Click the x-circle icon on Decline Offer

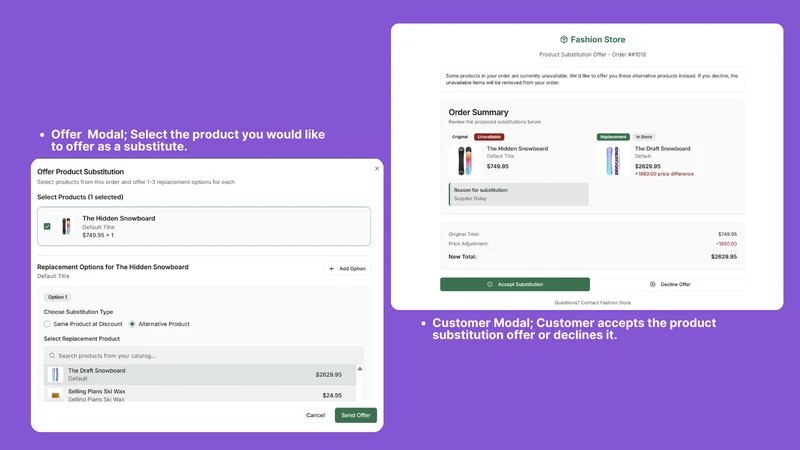pos(652,284)
